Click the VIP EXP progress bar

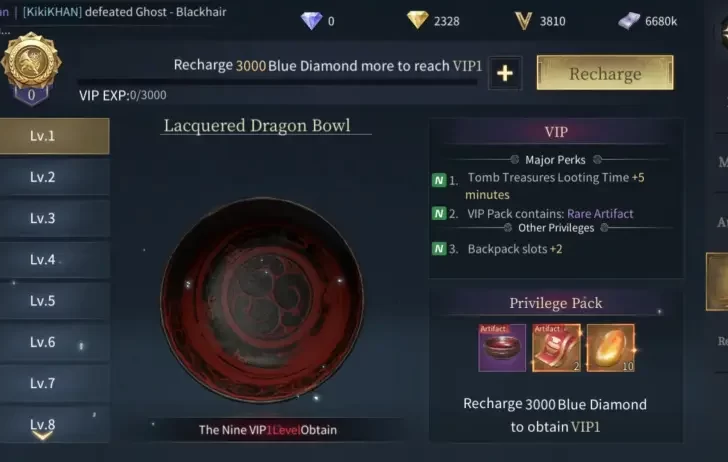(x=278, y=82)
